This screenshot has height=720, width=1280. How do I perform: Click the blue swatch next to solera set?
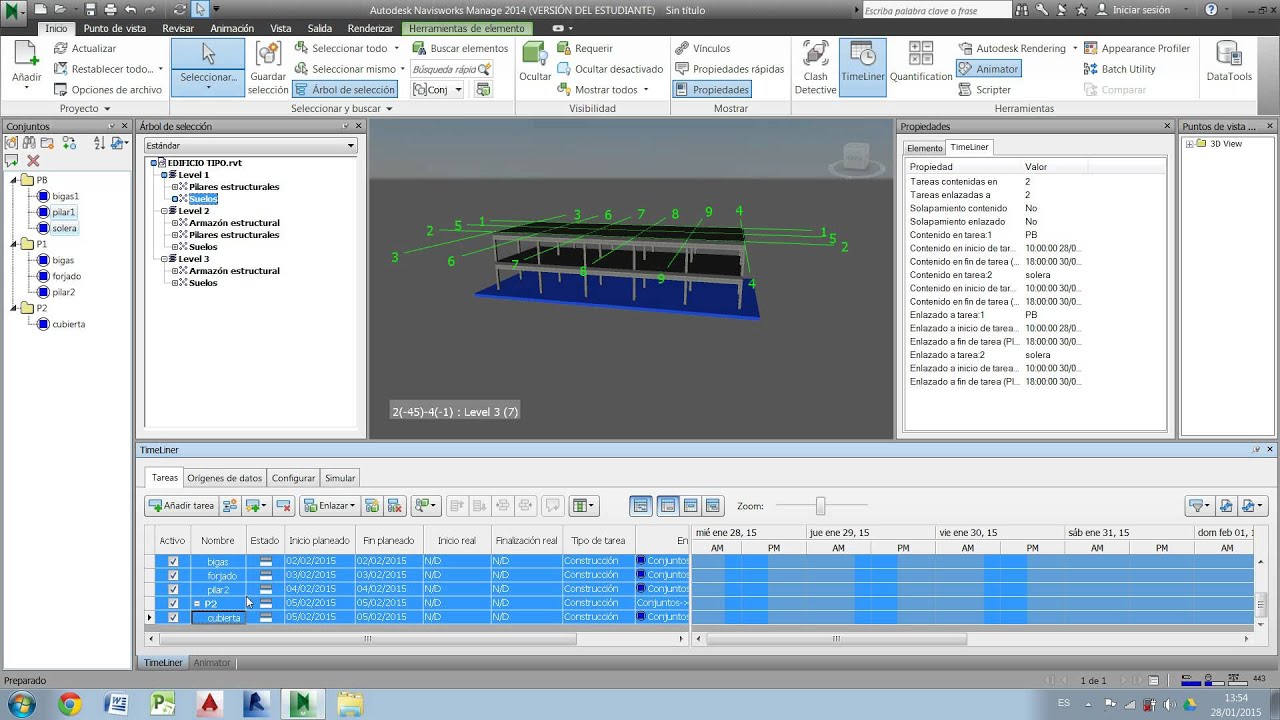[43, 229]
